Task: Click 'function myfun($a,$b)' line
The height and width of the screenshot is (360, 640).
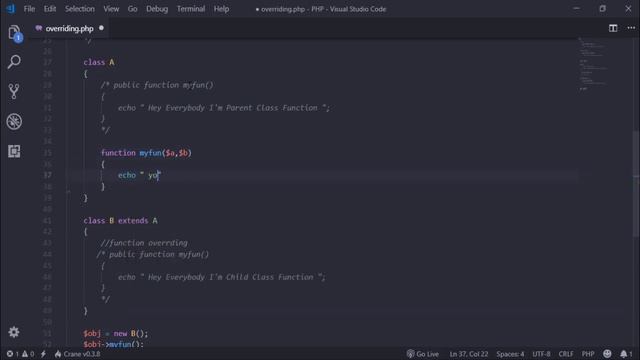Action: pyautogui.click(x=146, y=153)
